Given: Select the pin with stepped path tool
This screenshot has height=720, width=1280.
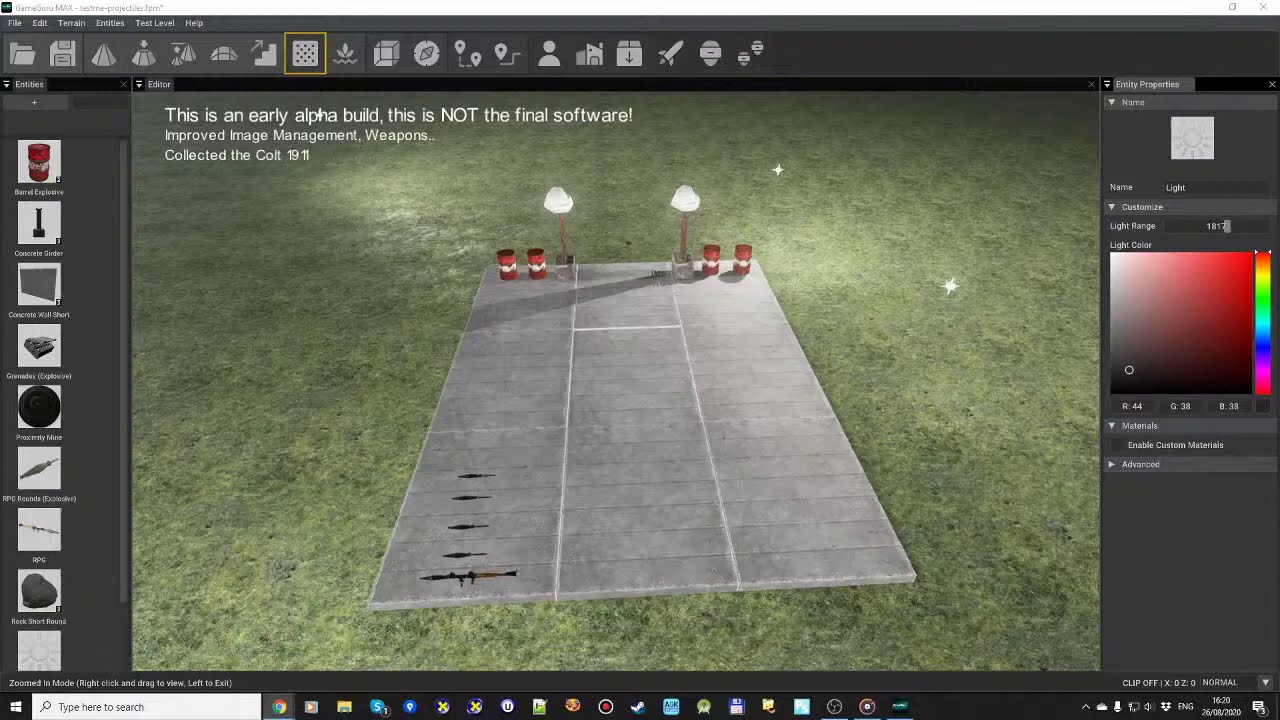Looking at the screenshot, I should [x=507, y=53].
